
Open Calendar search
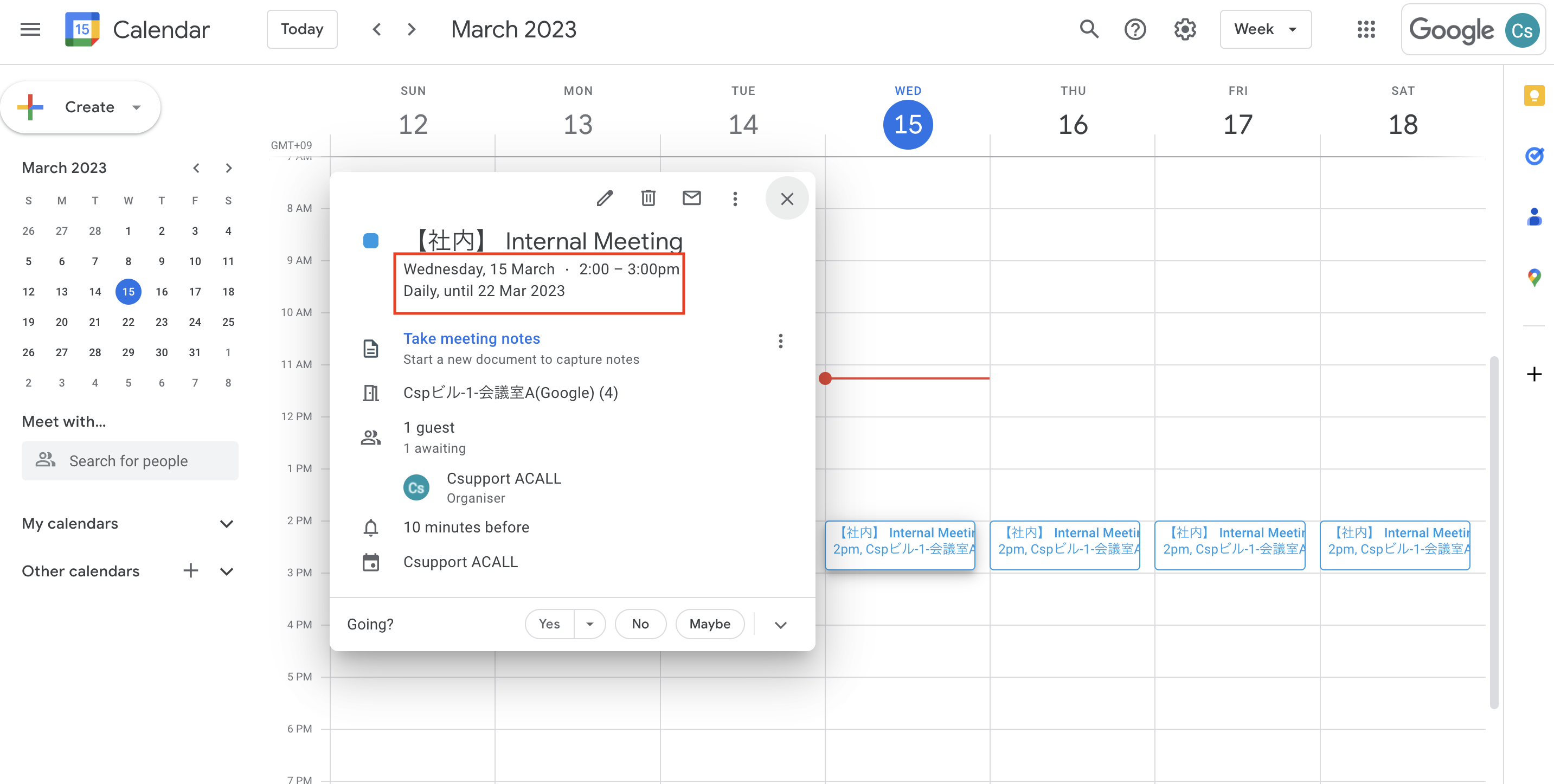pos(1088,29)
